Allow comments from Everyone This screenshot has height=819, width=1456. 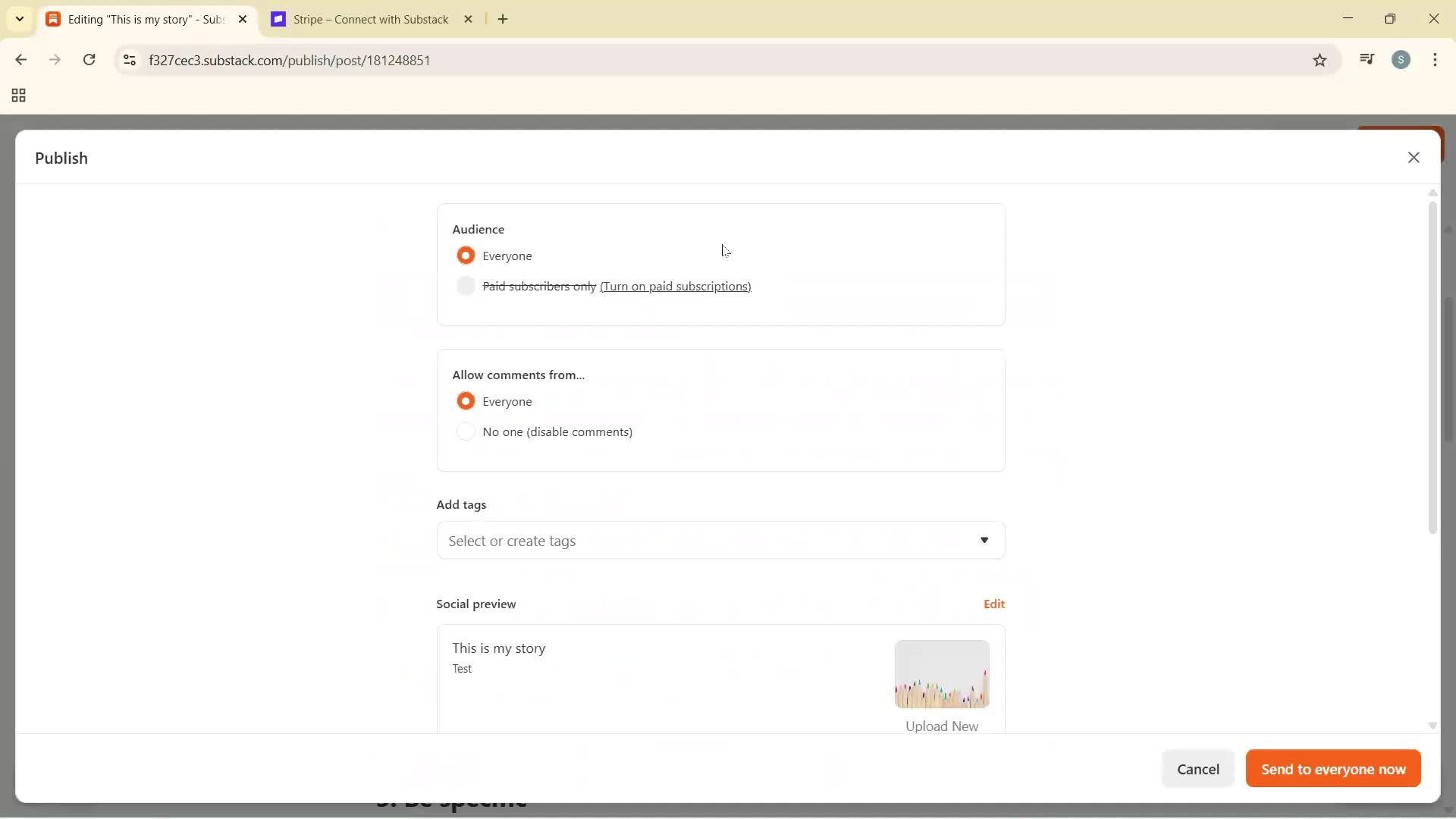point(466,401)
